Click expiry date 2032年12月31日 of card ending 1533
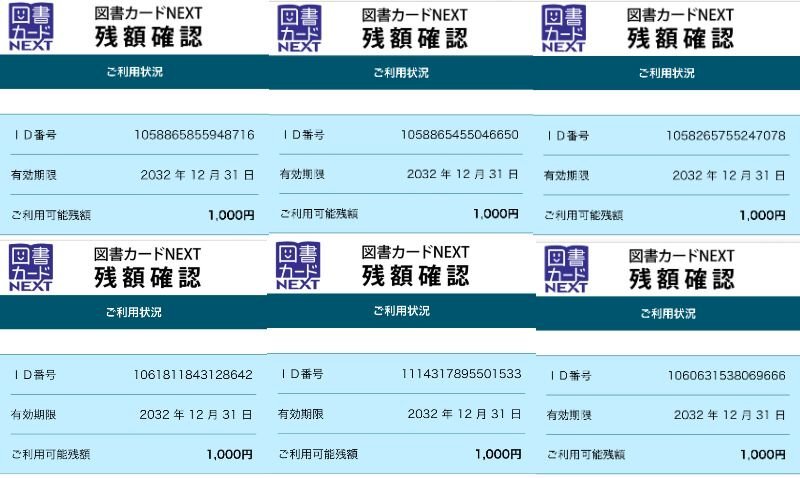Viewport: 800px width, 478px height. [464, 414]
